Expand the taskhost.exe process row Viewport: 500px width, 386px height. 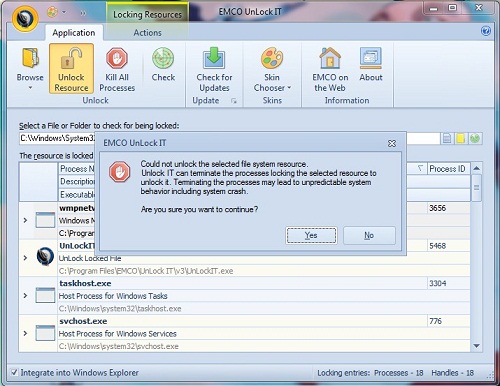pyautogui.click(x=25, y=295)
